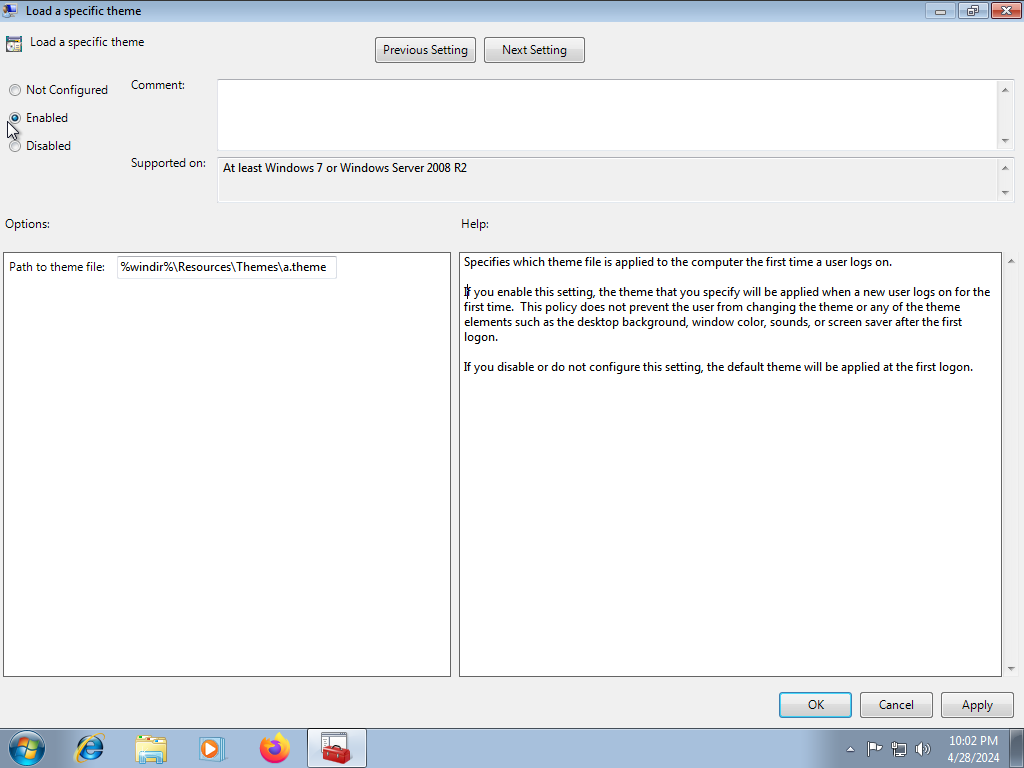Open the Windows Start menu

(26, 747)
